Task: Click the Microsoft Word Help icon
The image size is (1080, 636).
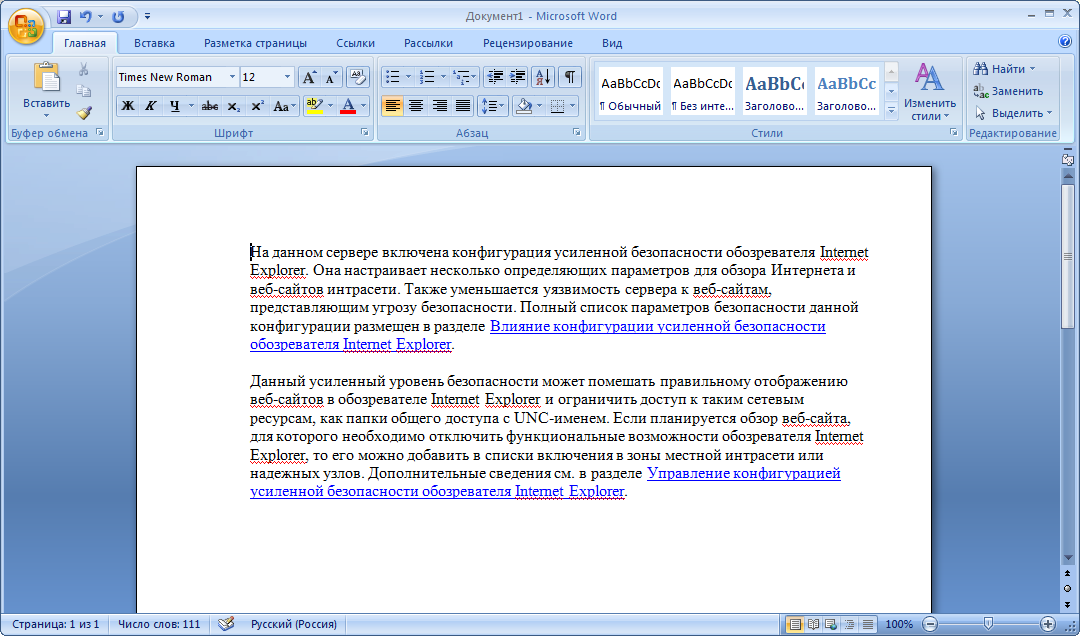Action: coord(1065,41)
